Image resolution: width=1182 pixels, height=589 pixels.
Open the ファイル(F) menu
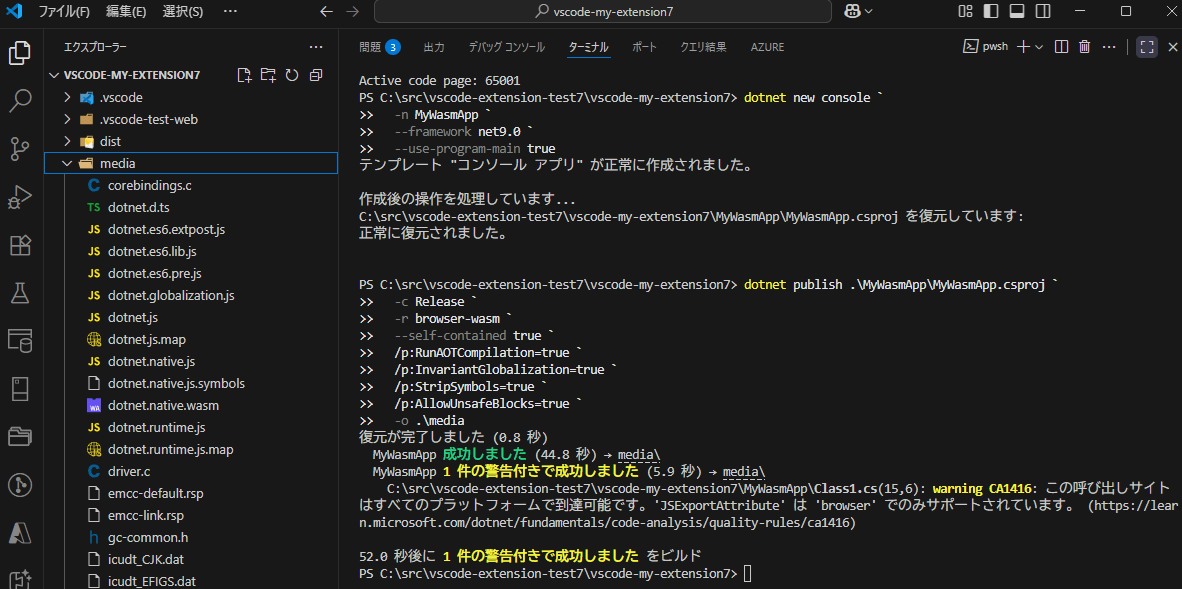pos(64,11)
